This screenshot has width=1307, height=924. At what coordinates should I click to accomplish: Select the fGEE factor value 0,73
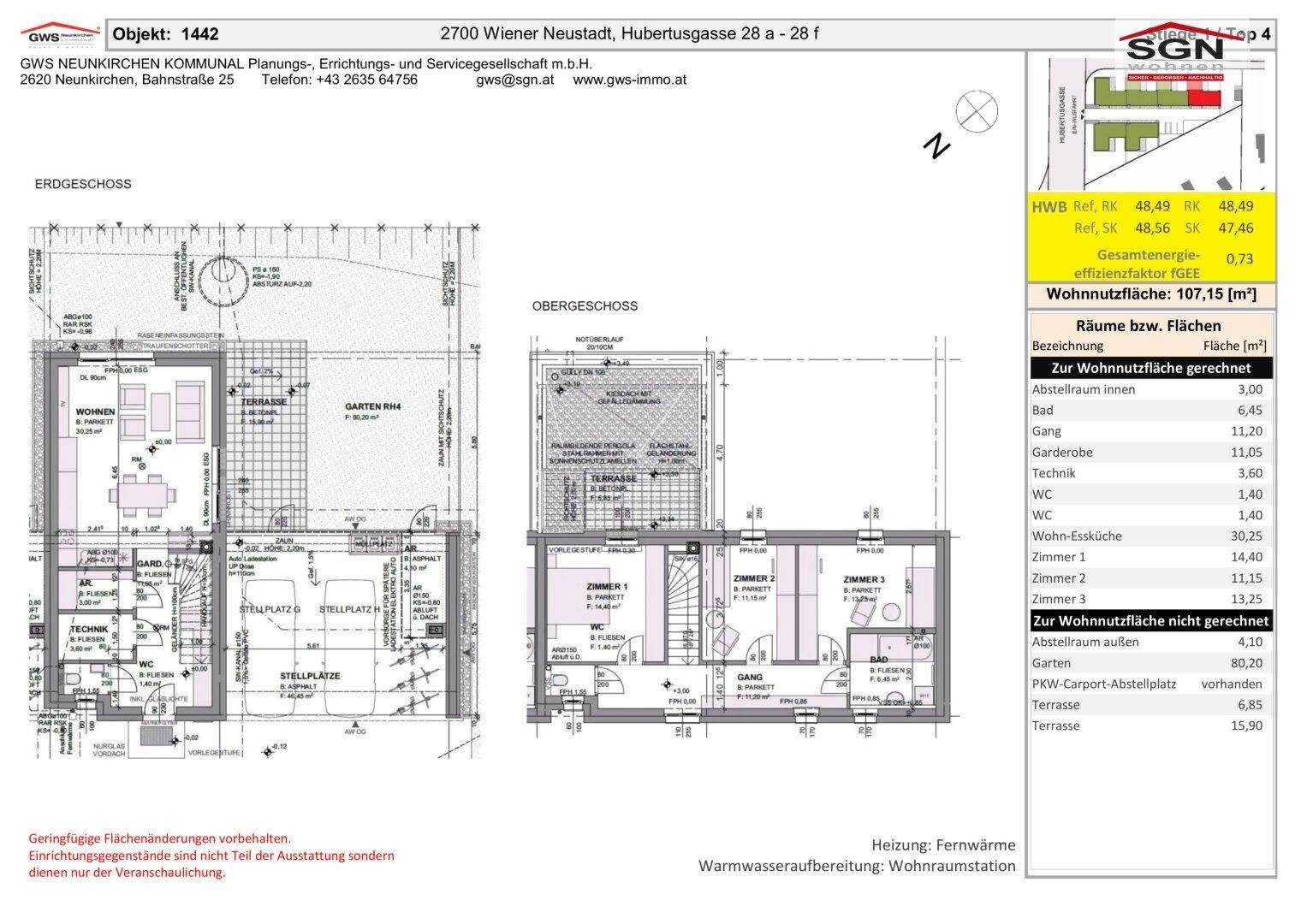click(1239, 258)
